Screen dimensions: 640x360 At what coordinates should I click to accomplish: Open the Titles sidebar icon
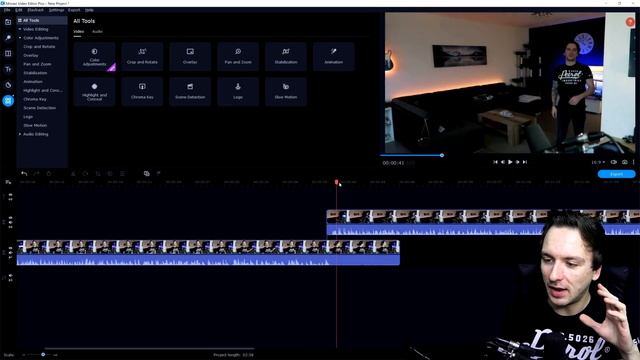point(8,69)
